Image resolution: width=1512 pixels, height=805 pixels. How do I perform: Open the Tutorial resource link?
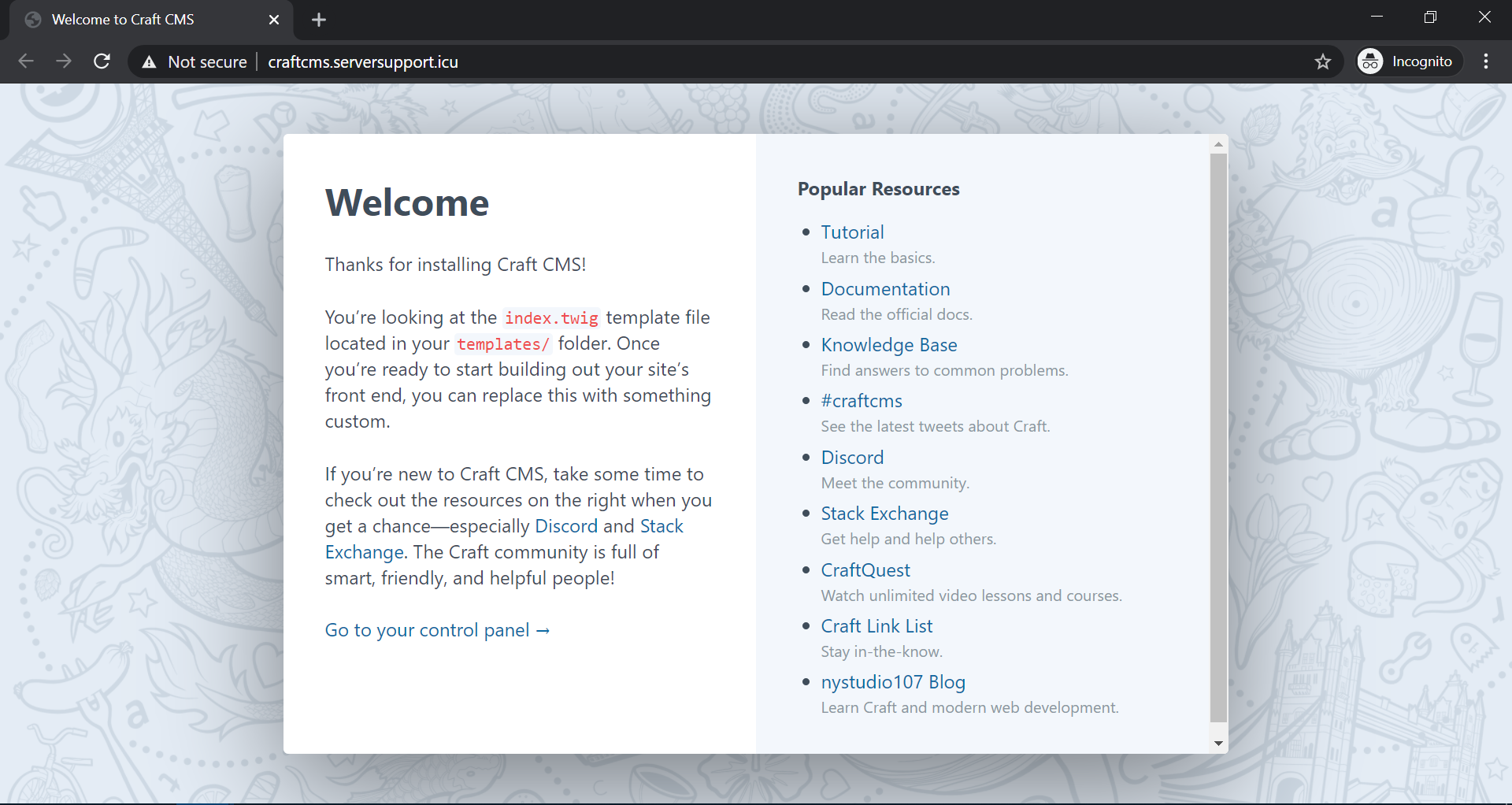pos(852,232)
